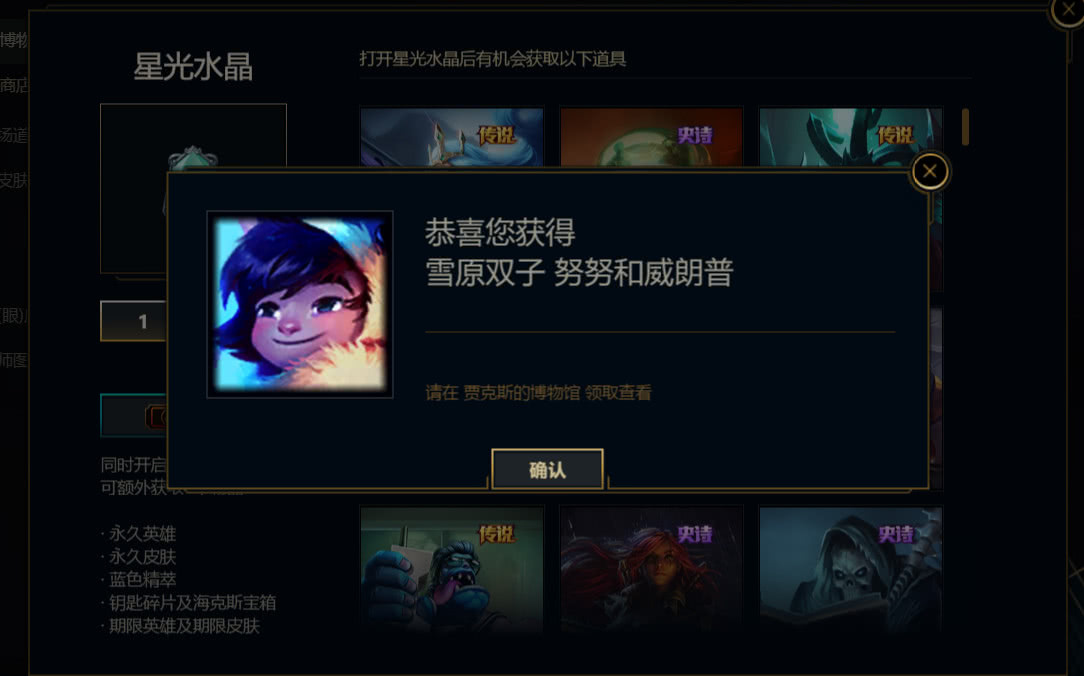Click the 传说 badge on gorilla skin
Viewport: 1084px width, 676px height.
497,534
